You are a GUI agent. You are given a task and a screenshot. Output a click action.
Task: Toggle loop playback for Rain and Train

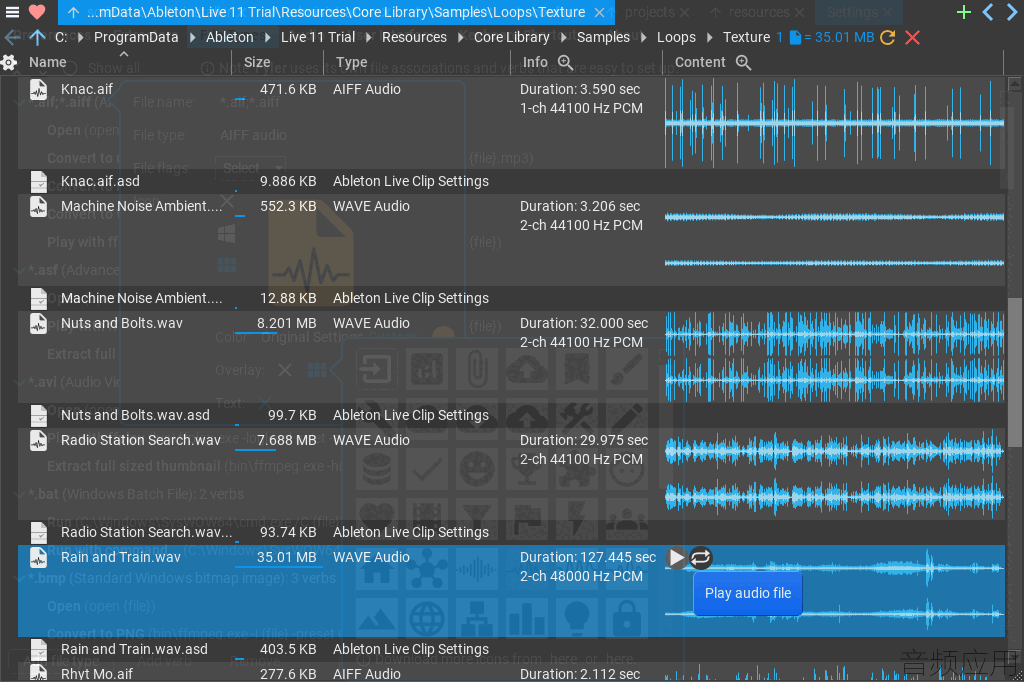pos(701,557)
